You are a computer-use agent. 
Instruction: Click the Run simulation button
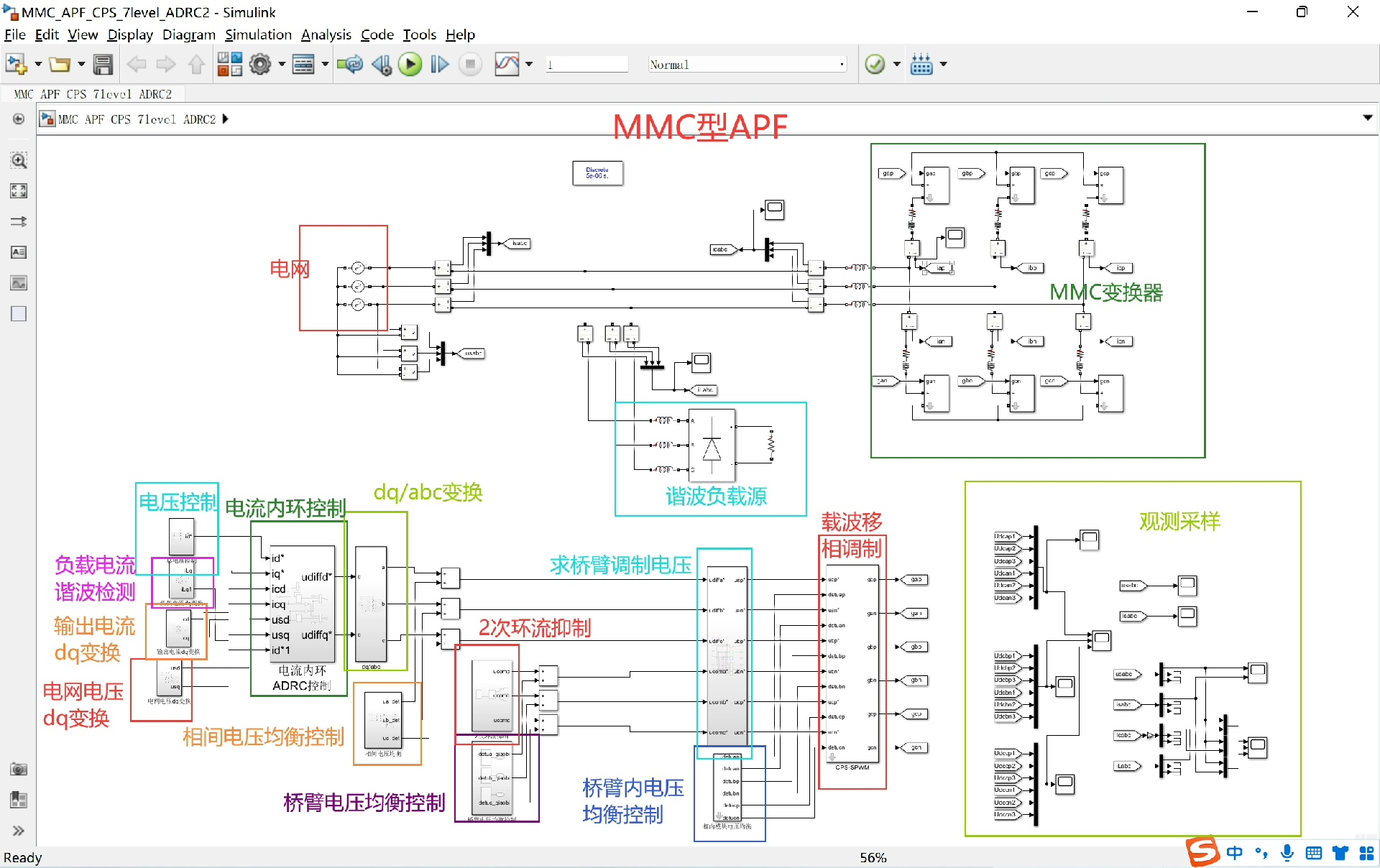(x=410, y=64)
